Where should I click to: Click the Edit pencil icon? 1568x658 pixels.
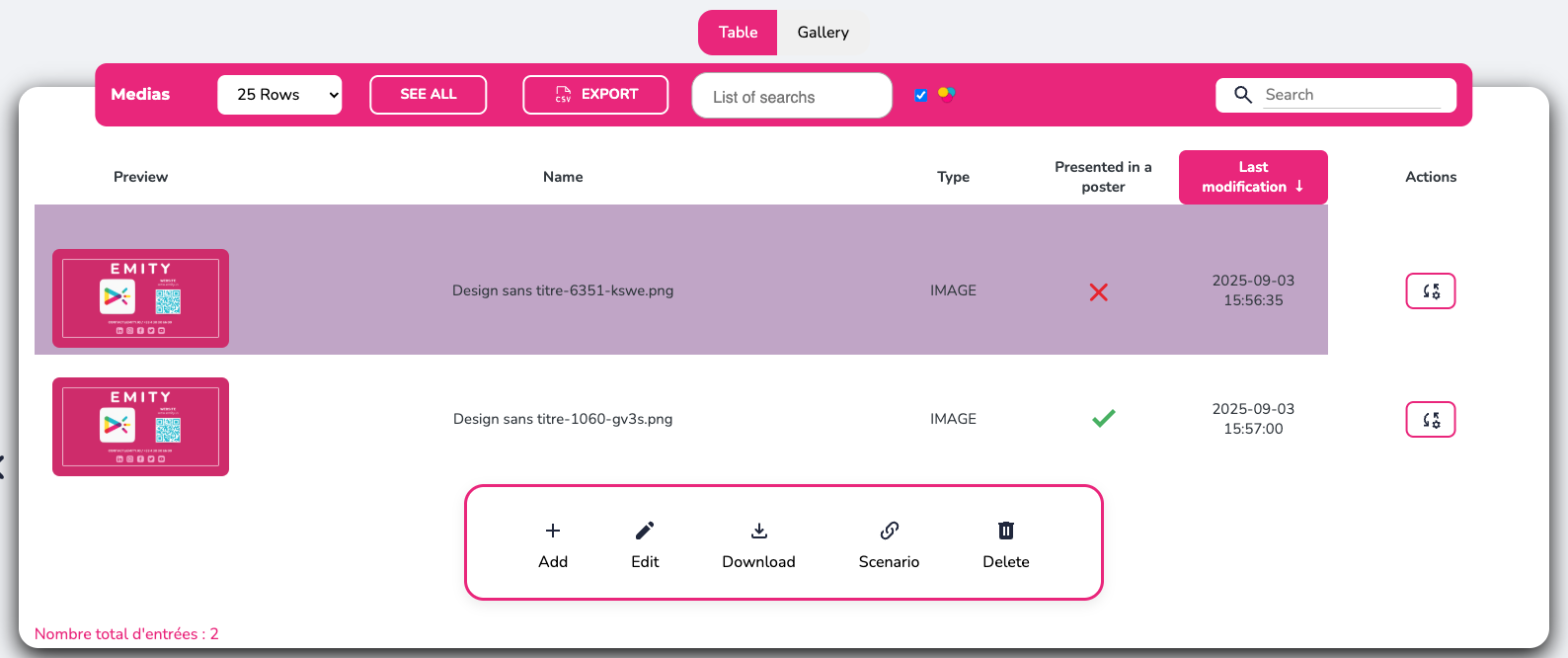tap(645, 532)
